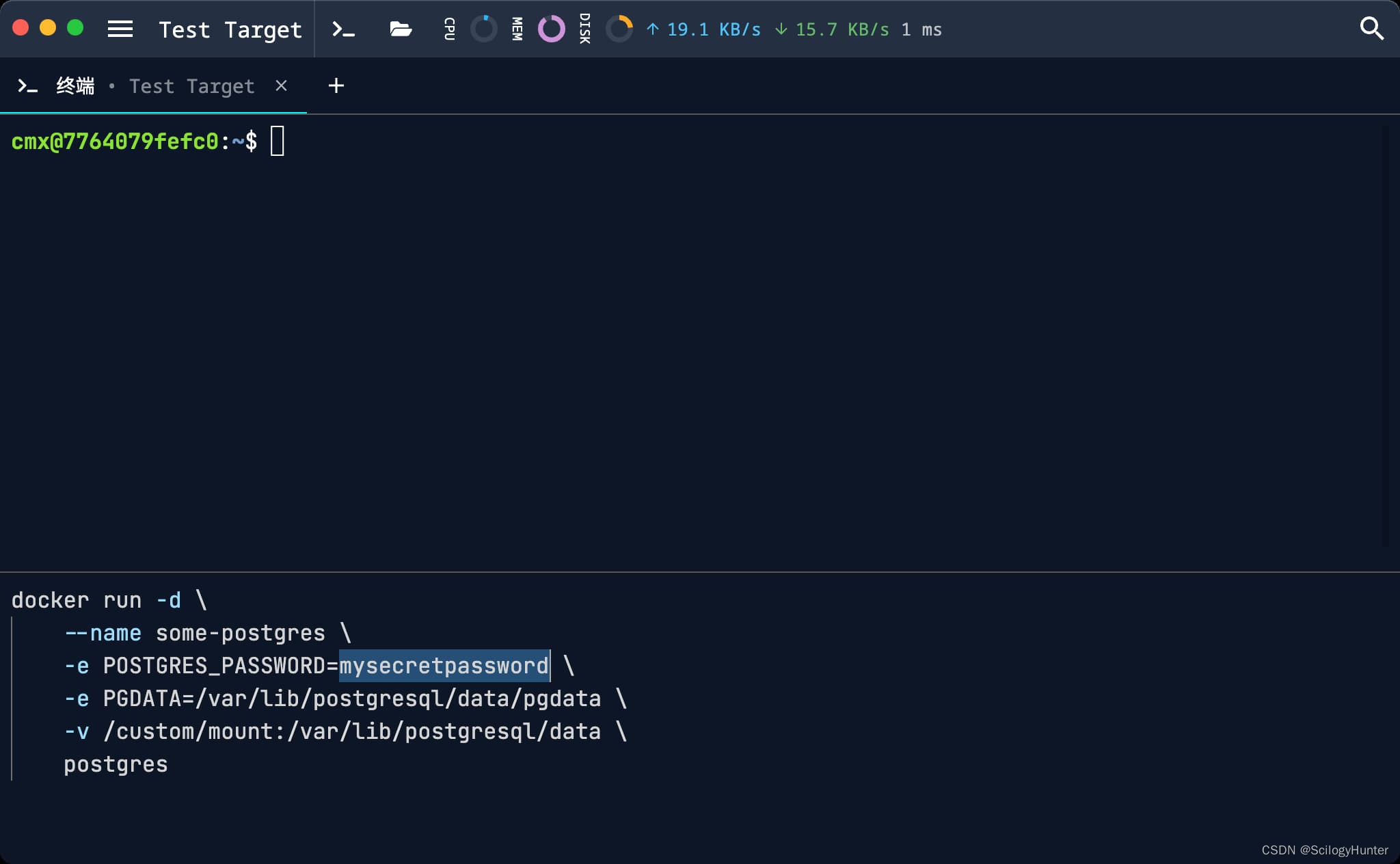Click the terminal prompt cmx@7764079fefc0

pos(115,141)
